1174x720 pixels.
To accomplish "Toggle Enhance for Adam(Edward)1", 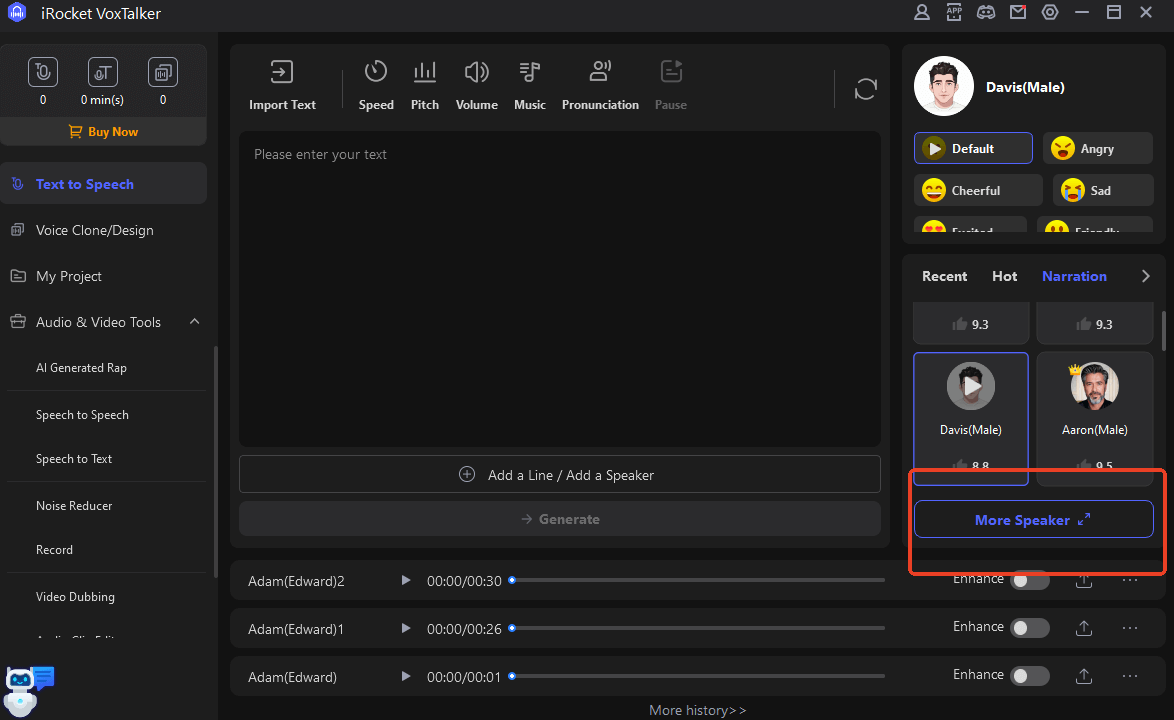I will tap(1029, 629).
